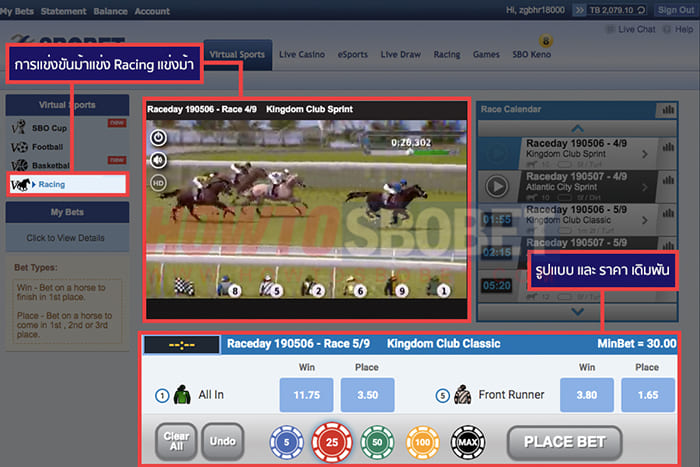Select the orange 100 chip
The width and height of the screenshot is (700, 467).
422,442
